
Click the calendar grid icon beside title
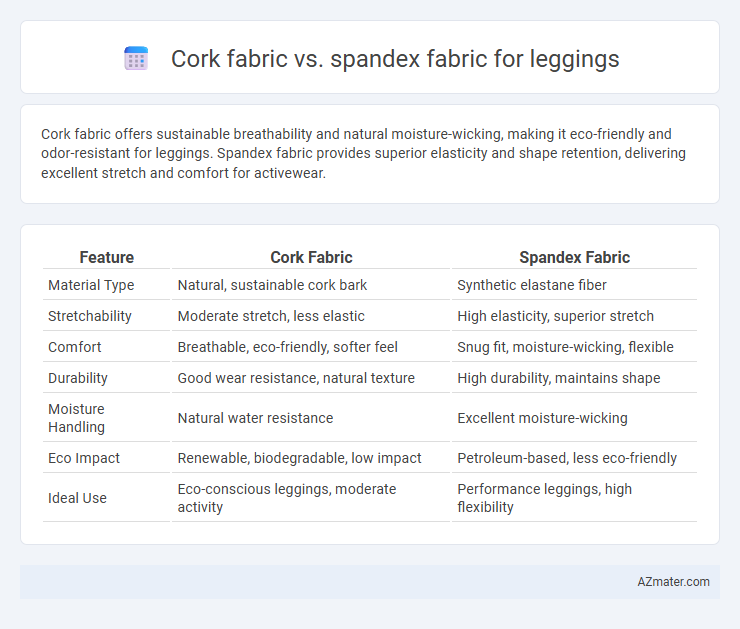136,59
